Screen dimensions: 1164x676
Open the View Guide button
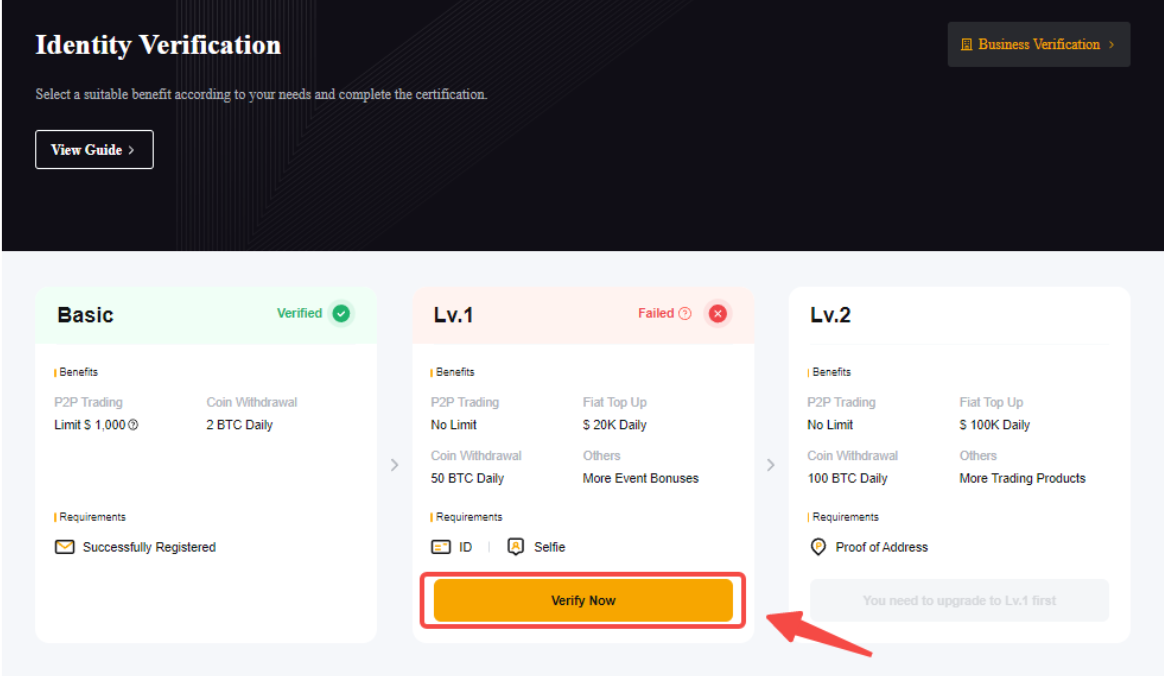(94, 150)
